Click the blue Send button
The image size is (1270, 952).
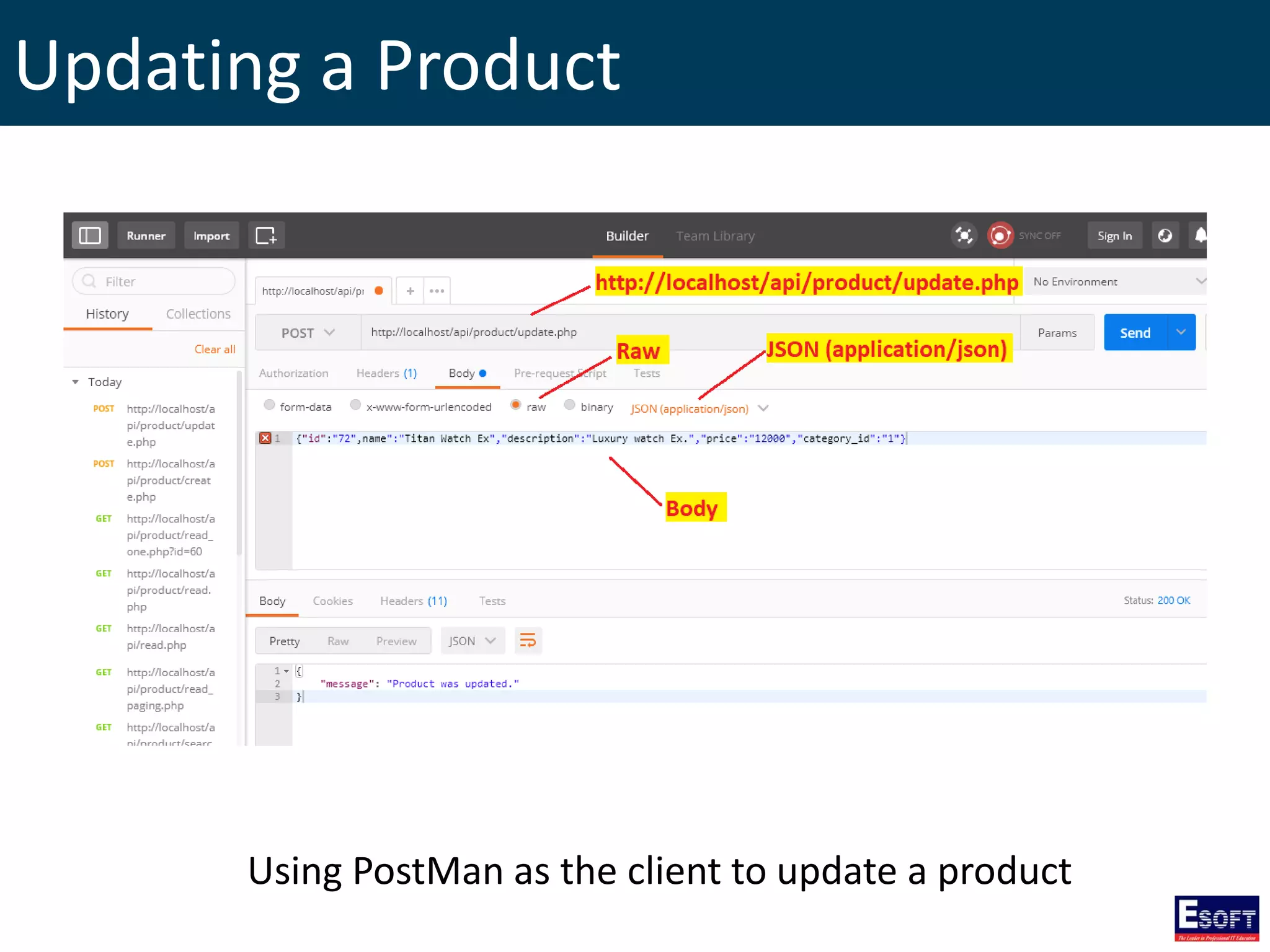pos(1135,332)
